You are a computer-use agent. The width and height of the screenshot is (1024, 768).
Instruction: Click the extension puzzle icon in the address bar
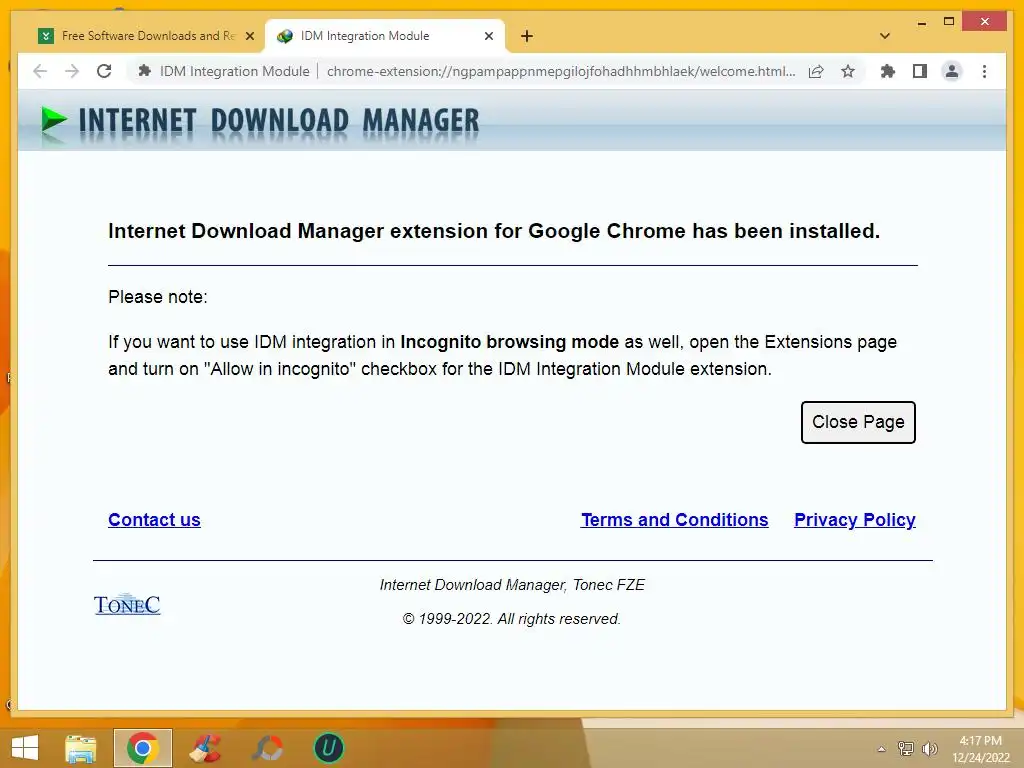[x=144, y=71]
